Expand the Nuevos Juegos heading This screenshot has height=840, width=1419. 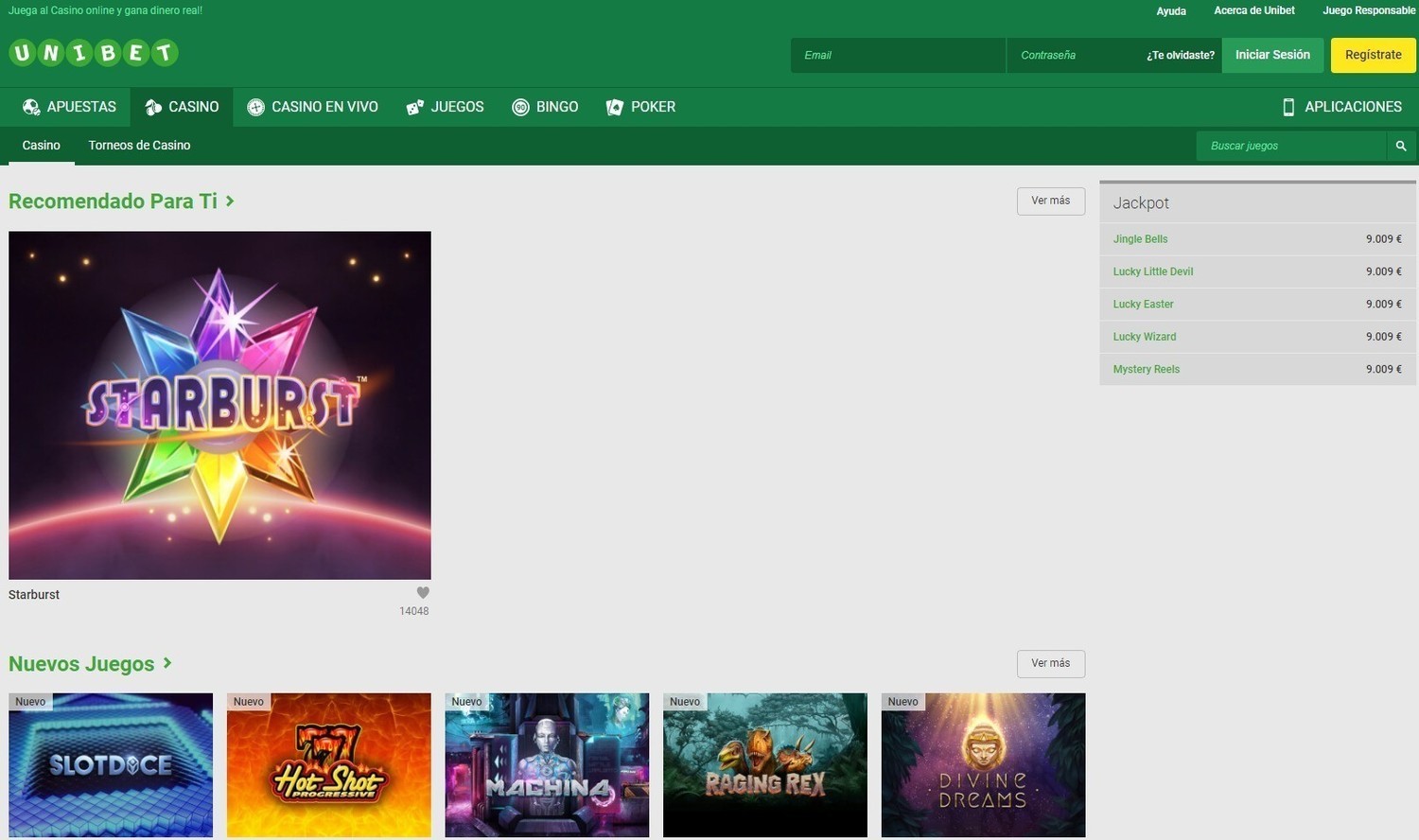(x=90, y=664)
